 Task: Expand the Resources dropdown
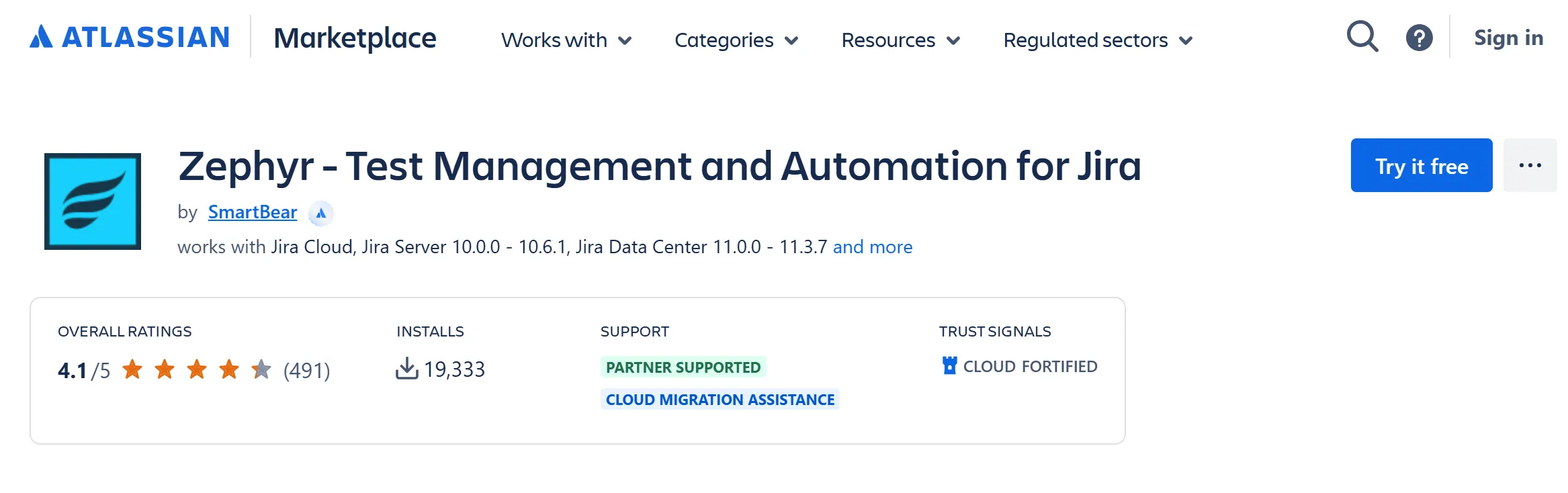pos(901,40)
